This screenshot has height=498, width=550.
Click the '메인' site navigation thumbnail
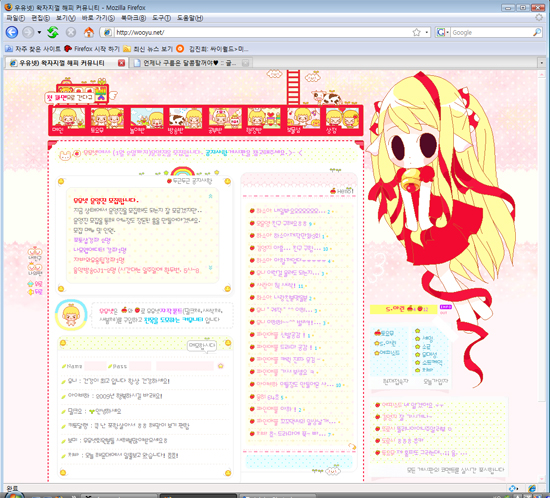(68, 120)
